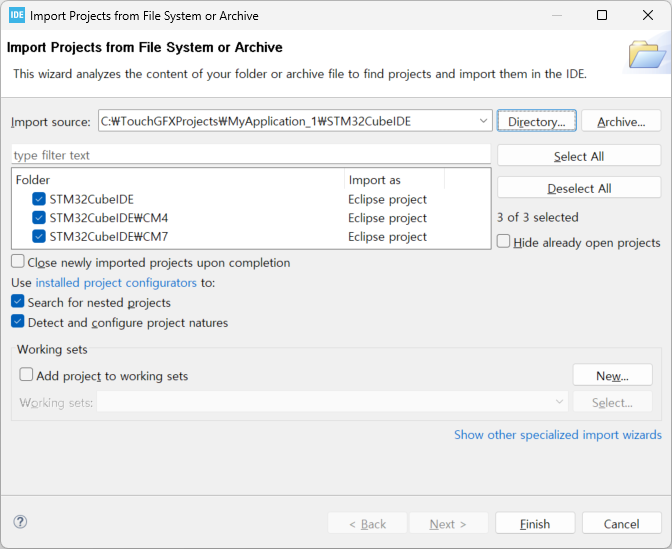Click the Import as column header
Image resolution: width=672 pixels, height=549 pixels.
coord(394,180)
